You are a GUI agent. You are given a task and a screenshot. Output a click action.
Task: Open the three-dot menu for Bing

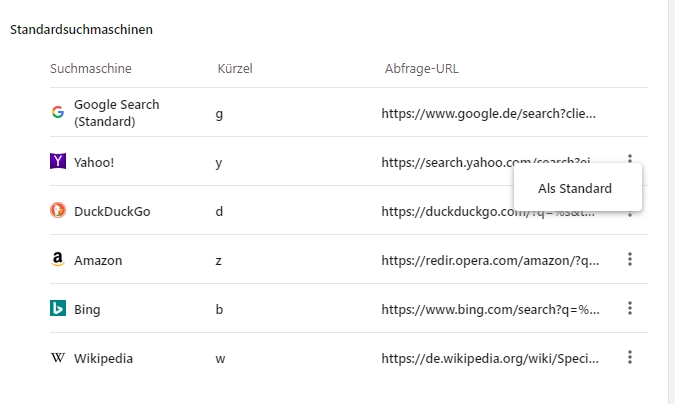pyautogui.click(x=630, y=309)
